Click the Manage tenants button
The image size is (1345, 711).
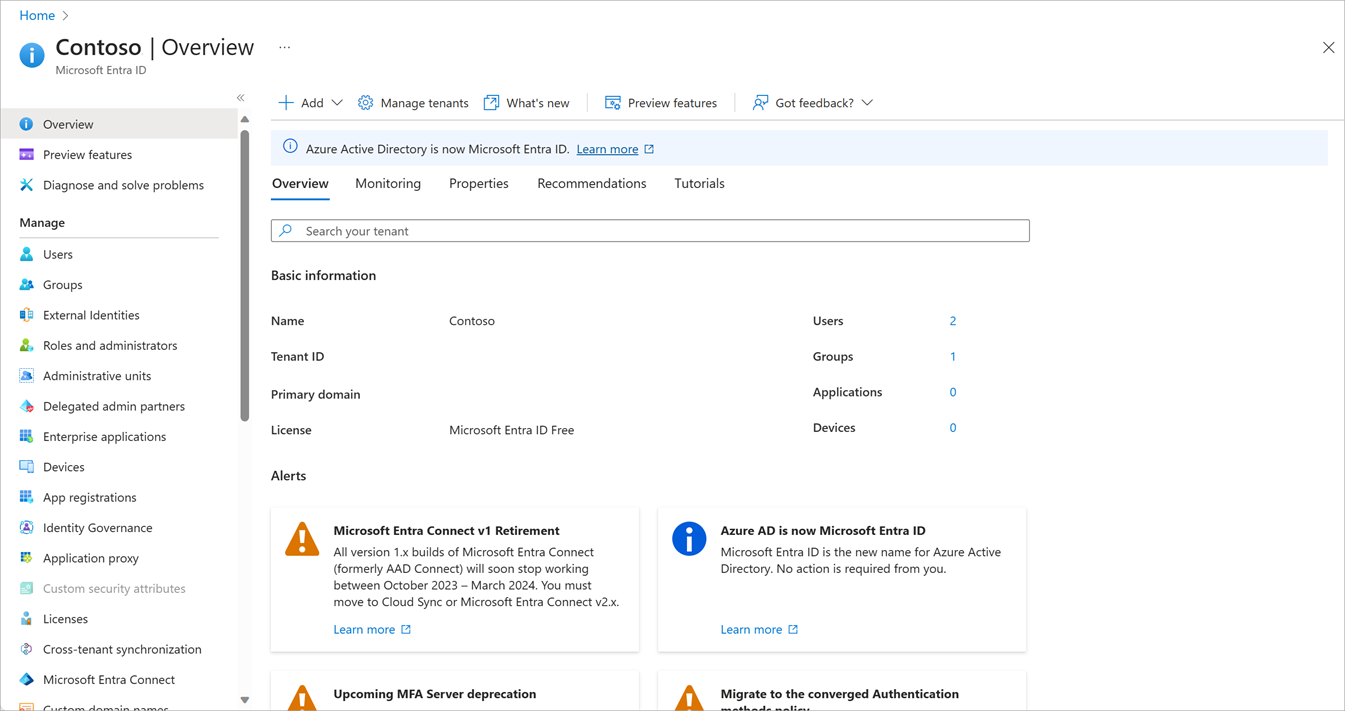(x=413, y=103)
